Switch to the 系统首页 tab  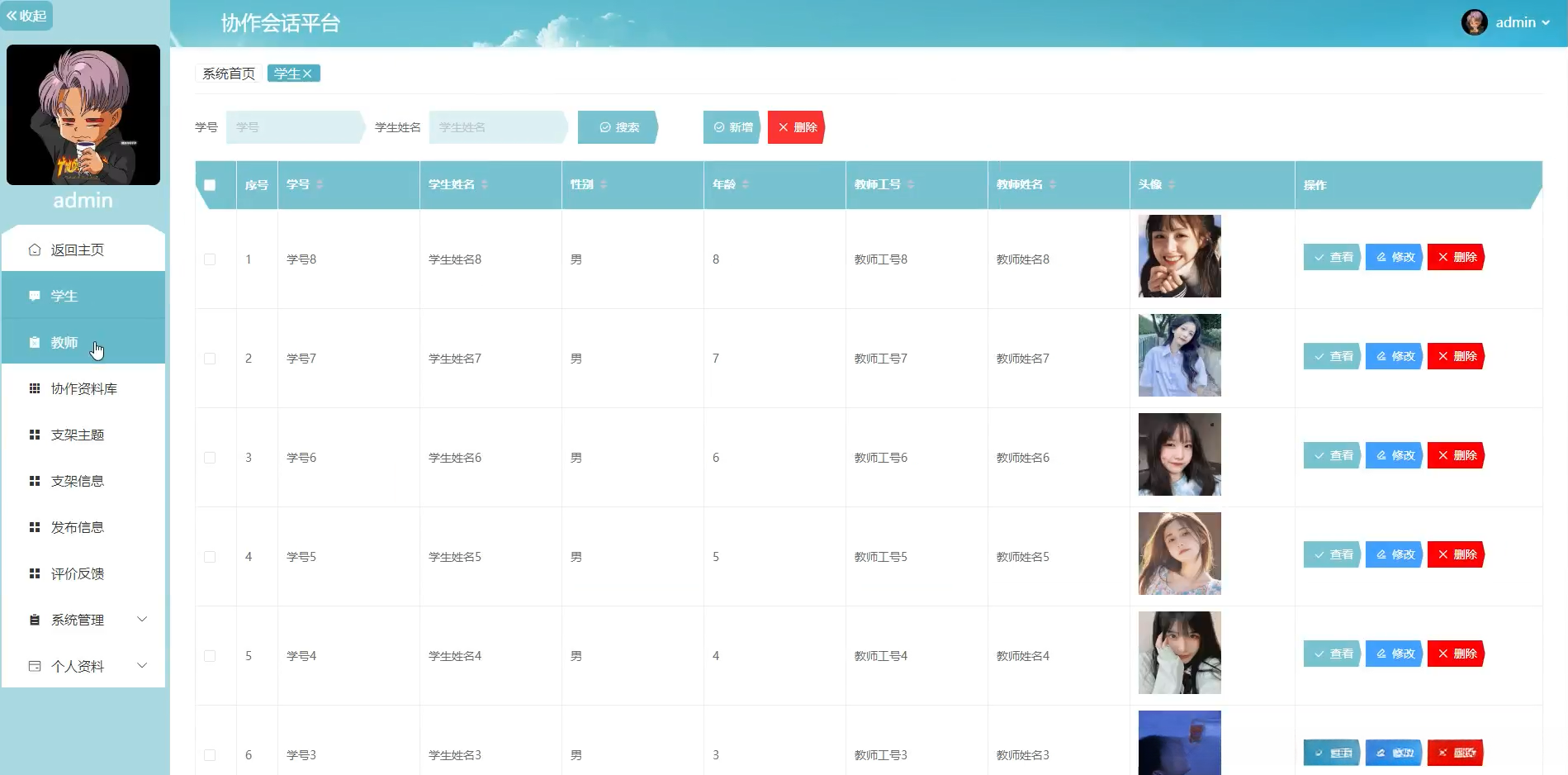click(x=229, y=74)
